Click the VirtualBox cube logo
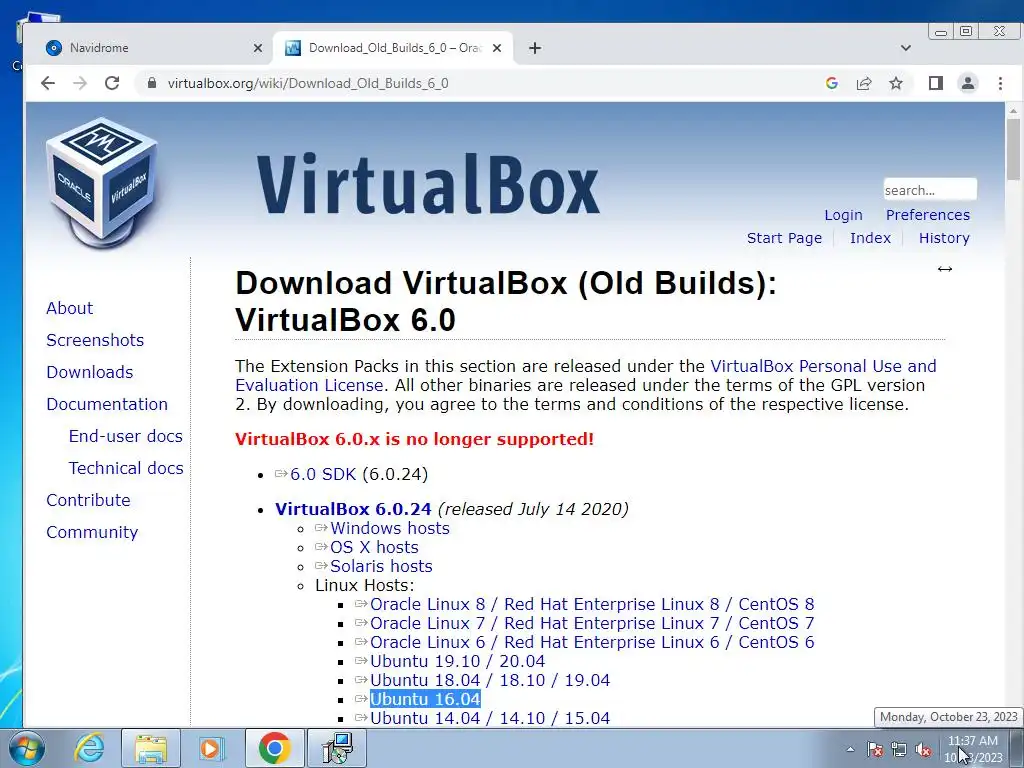Image resolution: width=1024 pixels, height=768 pixels. tap(101, 183)
